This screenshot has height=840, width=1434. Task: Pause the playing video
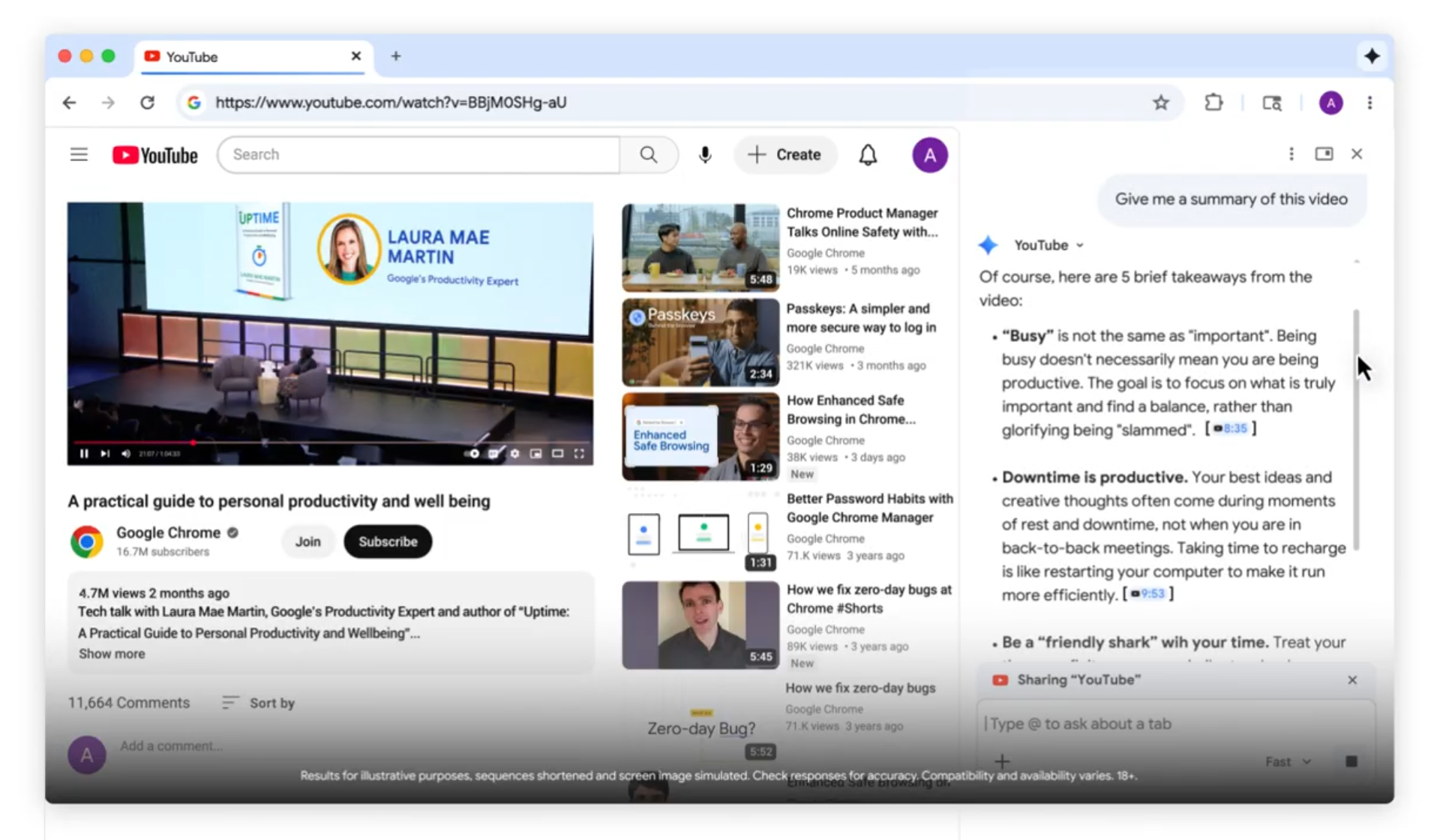coord(84,454)
